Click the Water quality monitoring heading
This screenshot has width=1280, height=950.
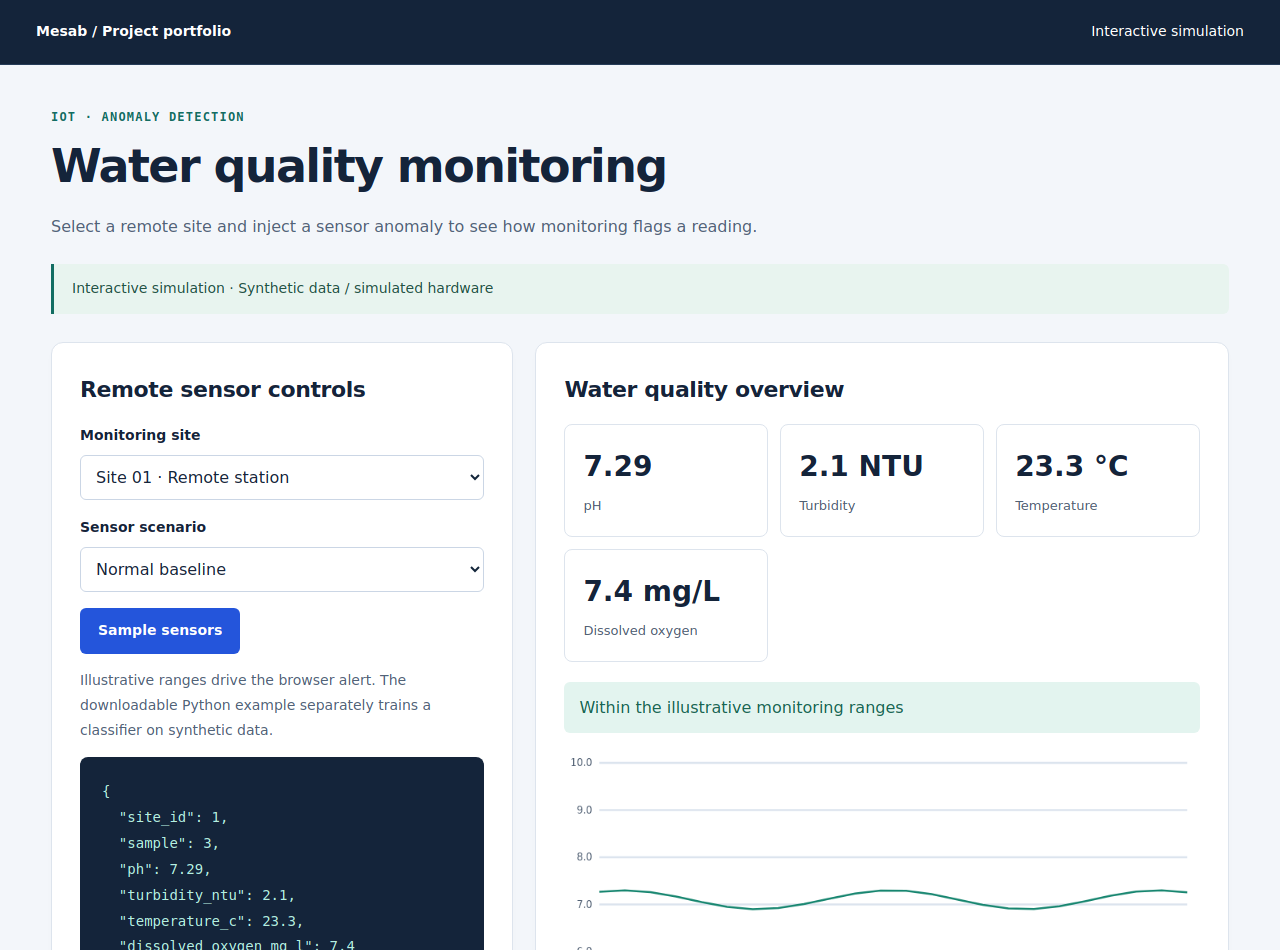[x=359, y=165]
